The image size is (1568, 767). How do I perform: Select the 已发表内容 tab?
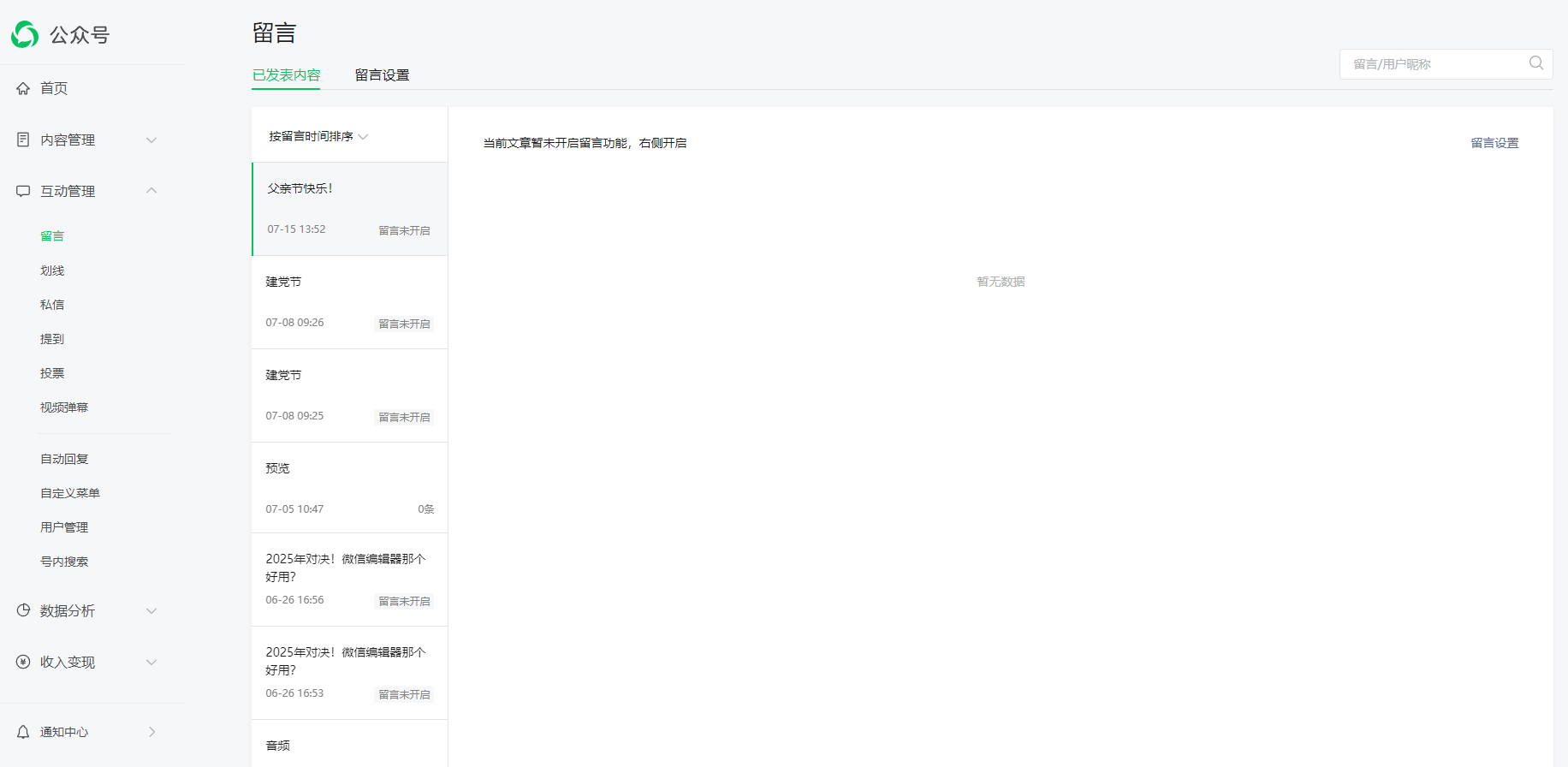click(286, 75)
